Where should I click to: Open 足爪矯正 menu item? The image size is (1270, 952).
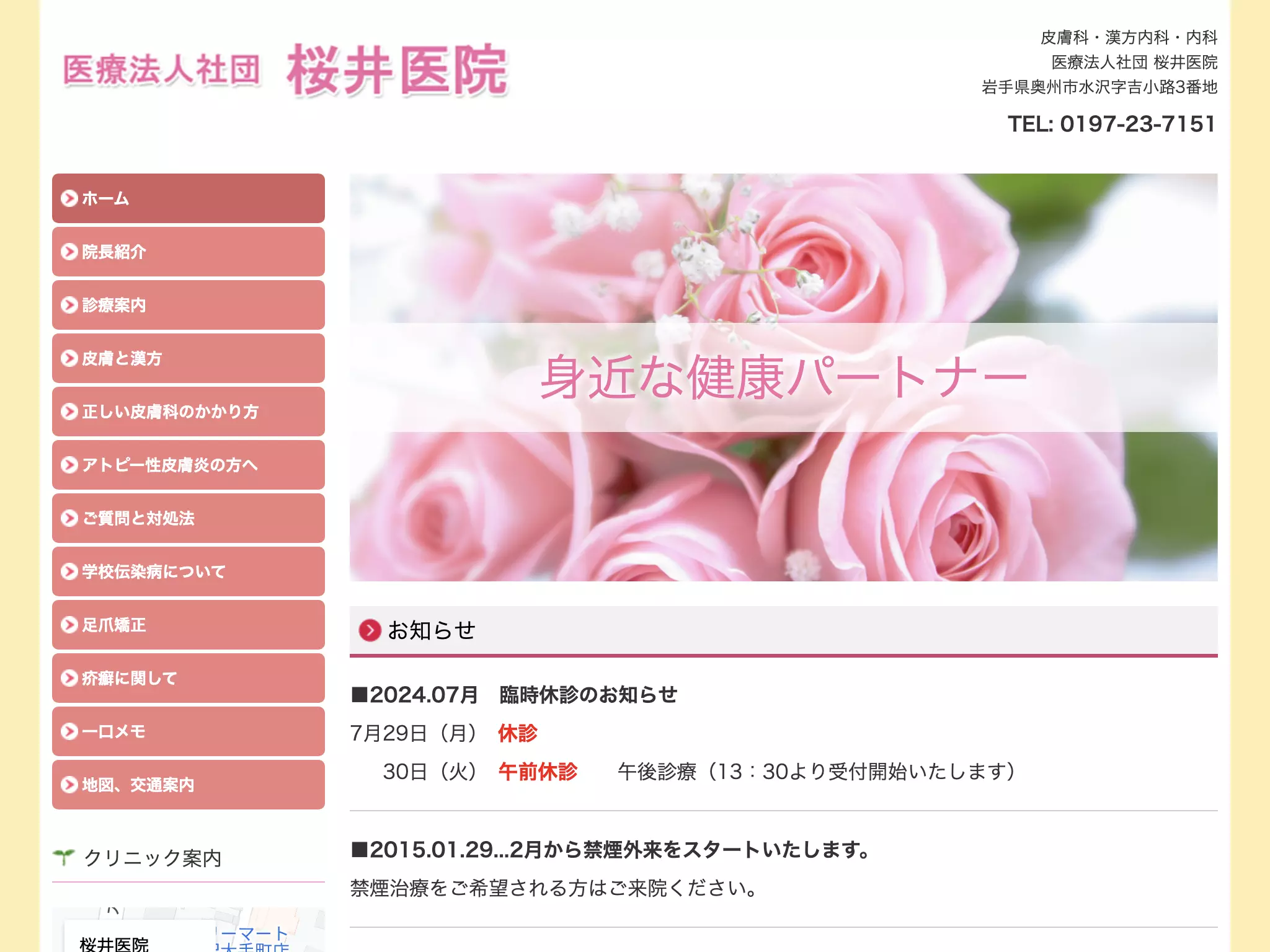(189, 625)
